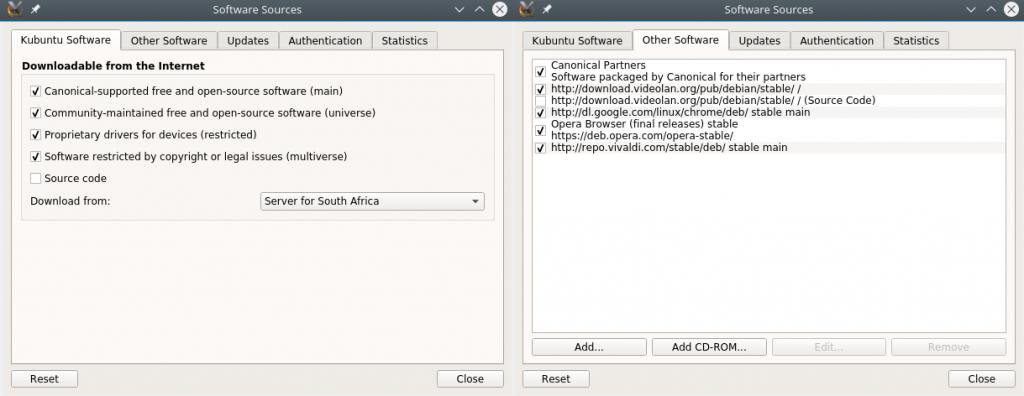The image size is (1024, 396).
Task: Enable the Source code checkbox
Action: [36, 178]
